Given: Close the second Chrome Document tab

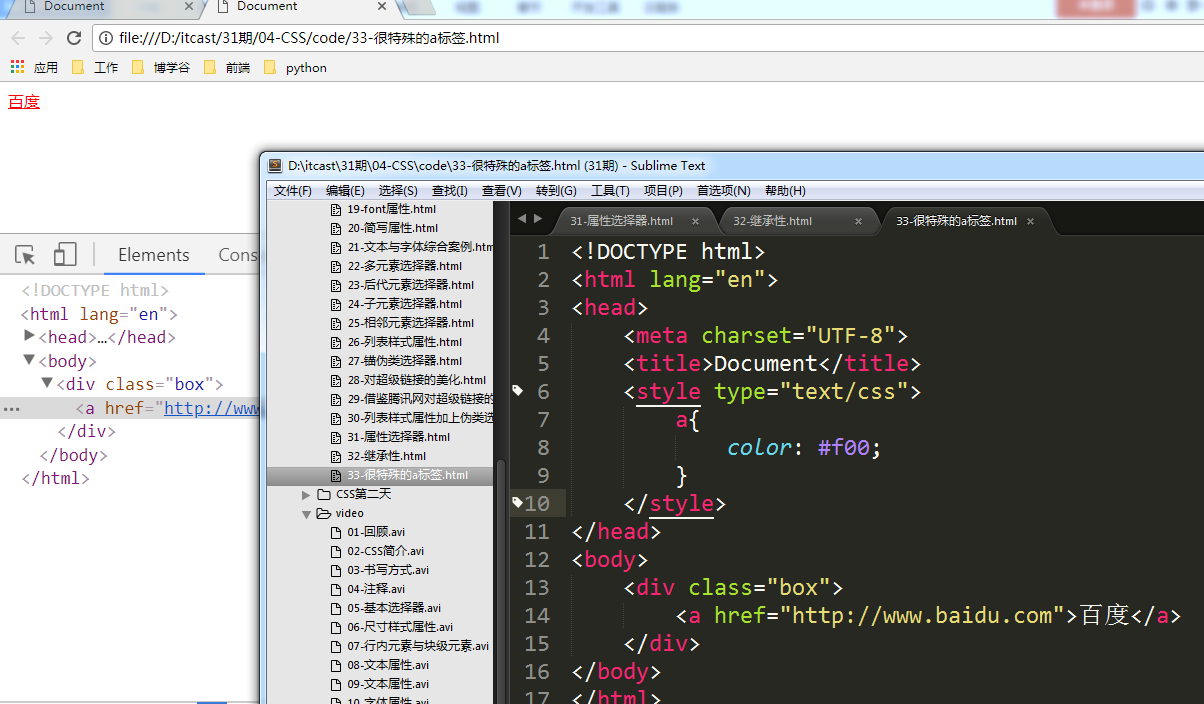Looking at the screenshot, I should point(384,7).
